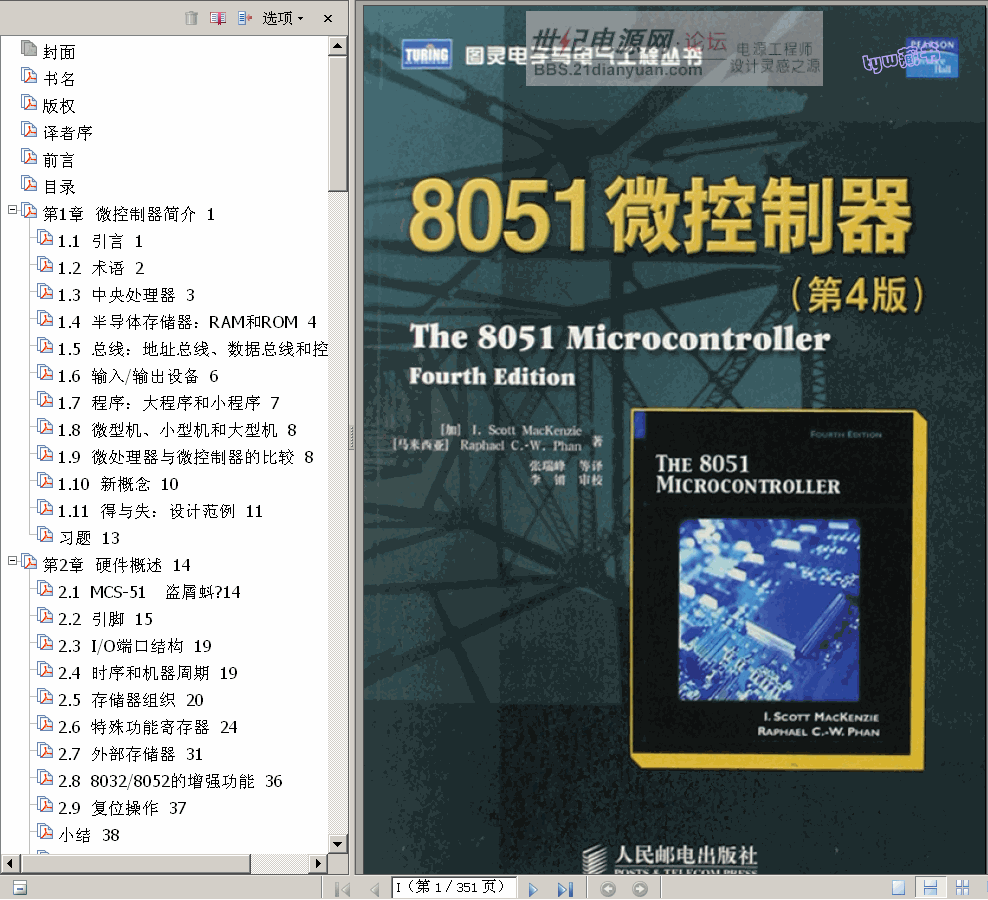Go to the previous view
This screenshot has width=988, height=900.
[608, 889]
